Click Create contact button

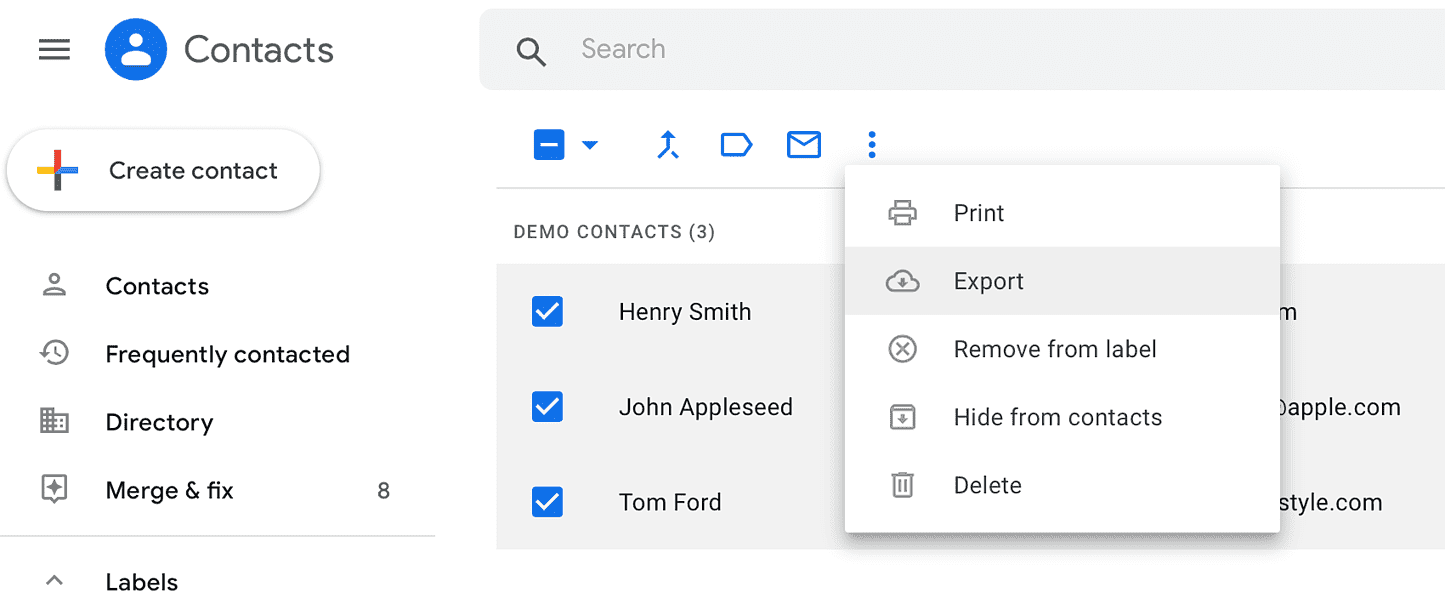click(x=163, y=171)
